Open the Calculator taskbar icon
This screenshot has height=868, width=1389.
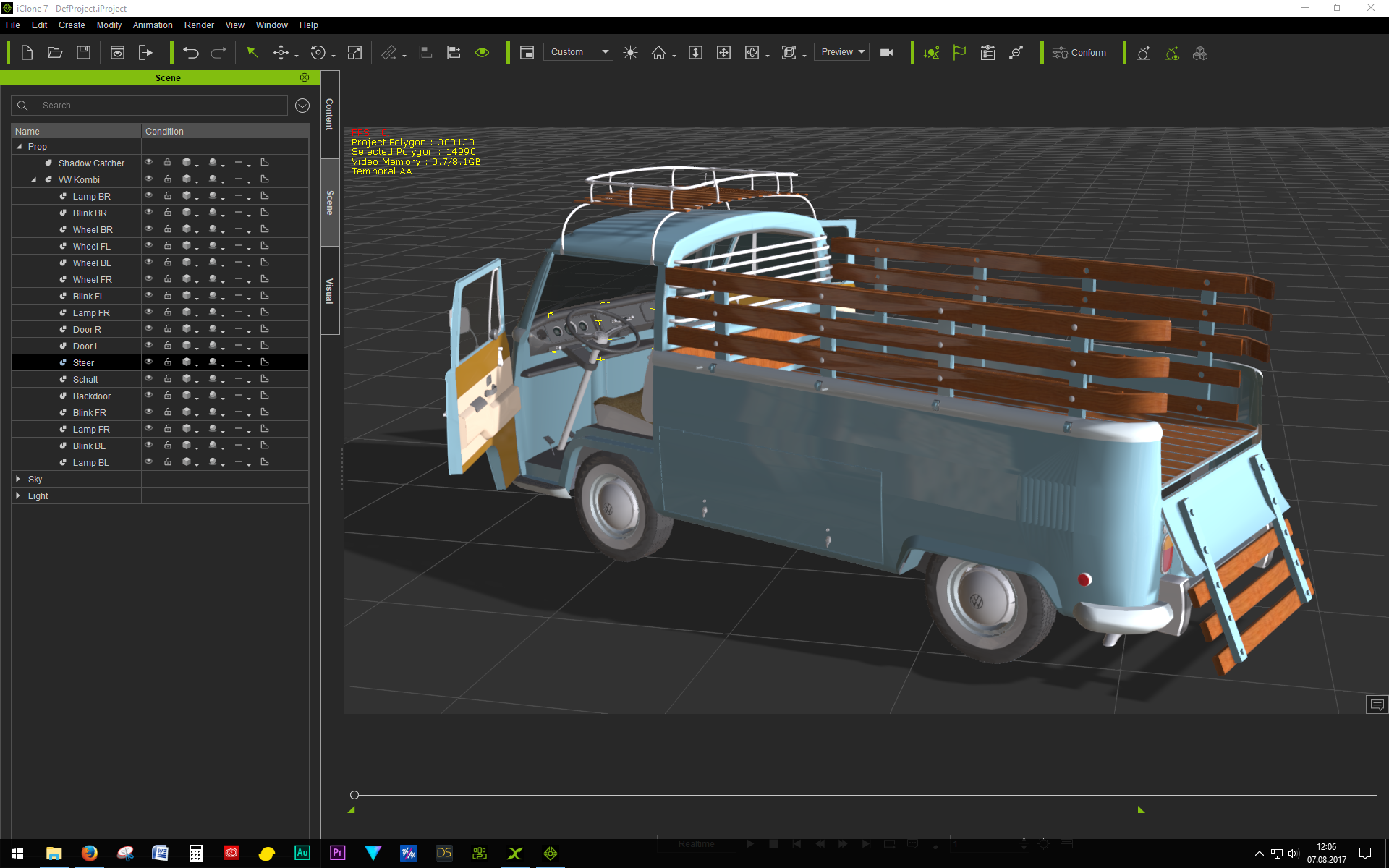[195, 854]
